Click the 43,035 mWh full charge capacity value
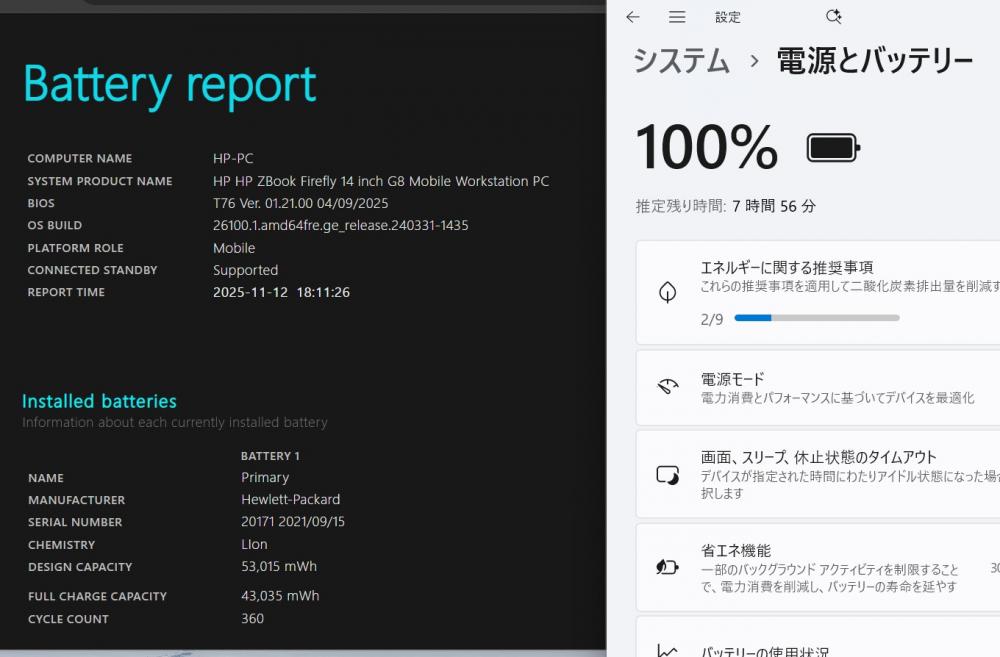Image resolution: width=1000 pixels, height=657 pixels. tap(280, 596)
